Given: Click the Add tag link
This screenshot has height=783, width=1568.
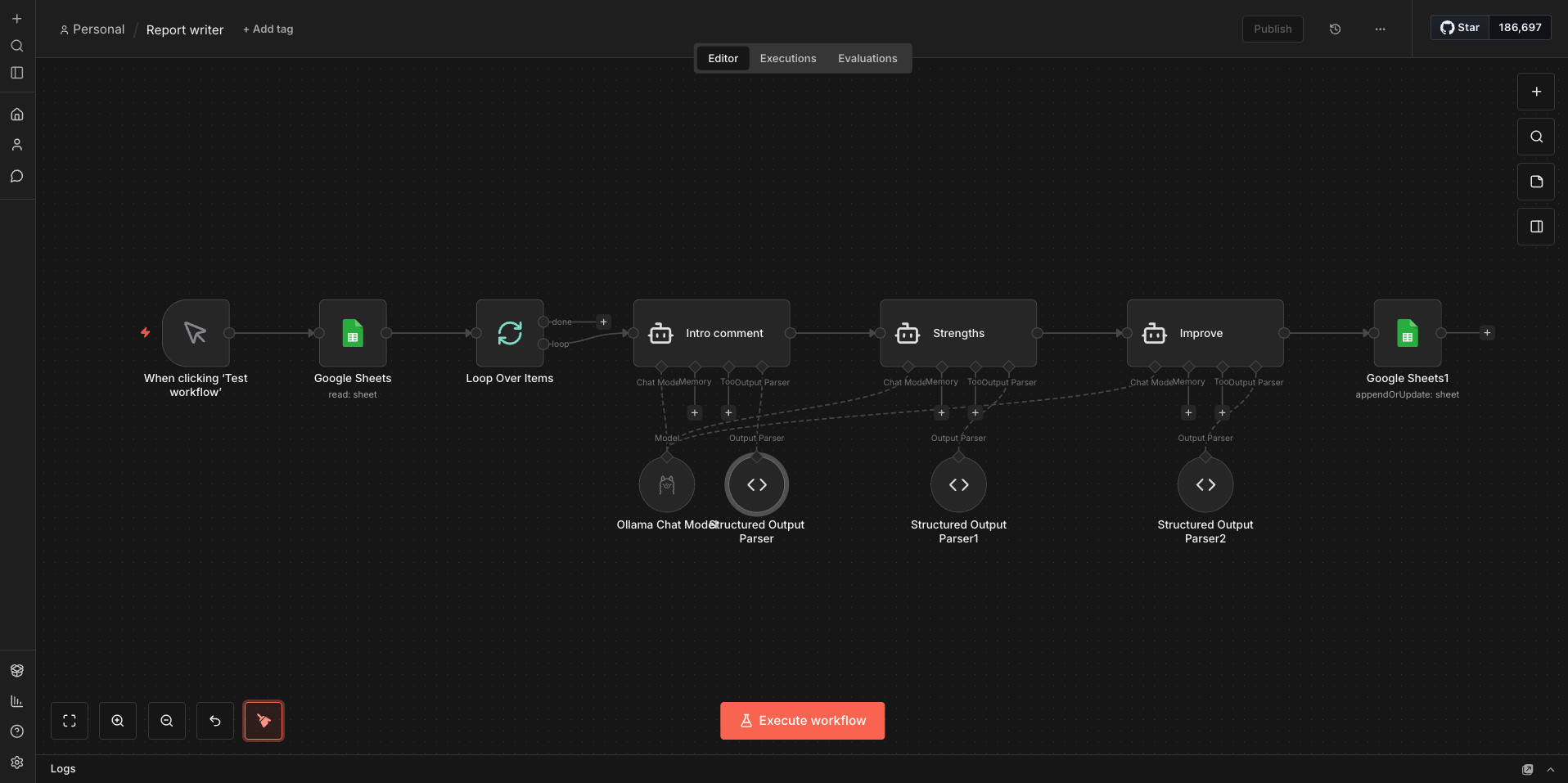Looking at the screenshot, I should pos(268,29).
